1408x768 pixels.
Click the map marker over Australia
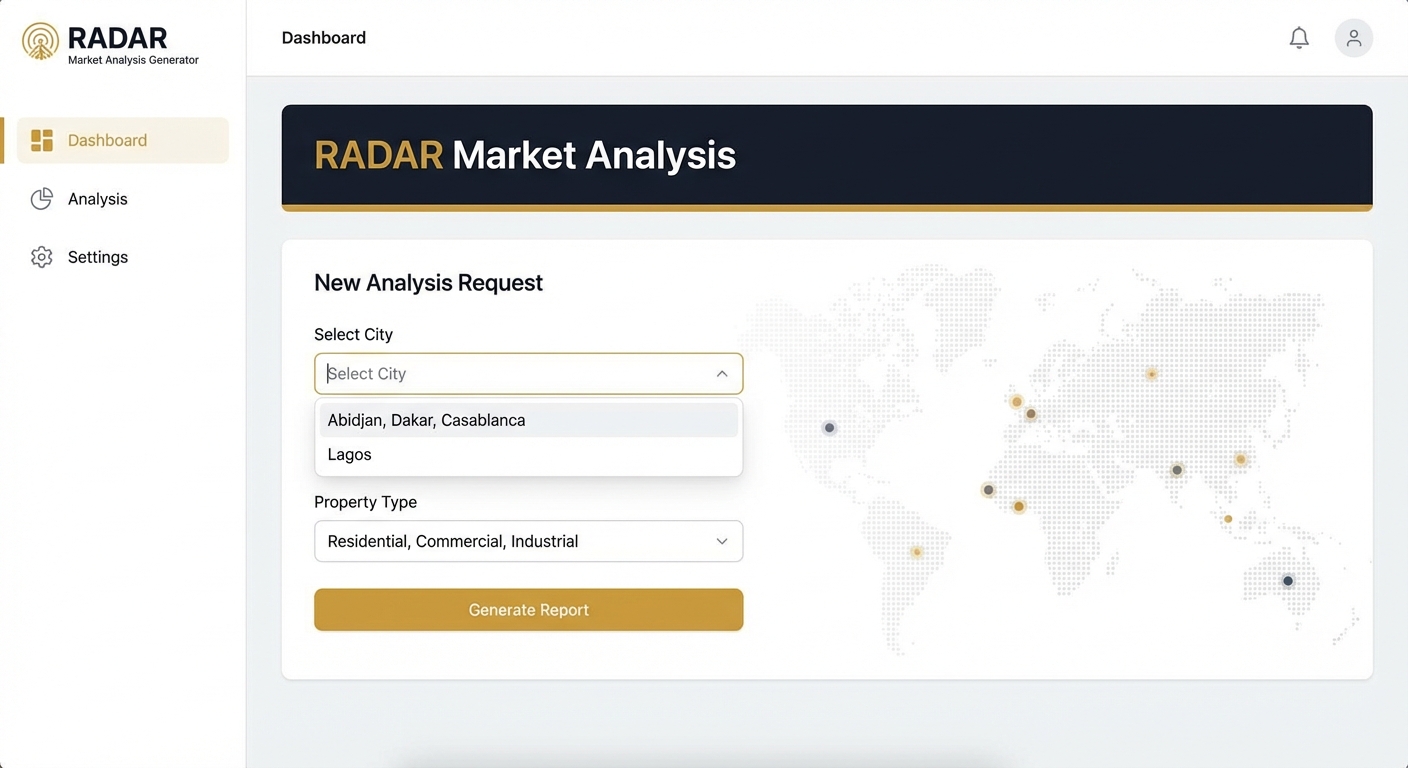[1288, 581]
